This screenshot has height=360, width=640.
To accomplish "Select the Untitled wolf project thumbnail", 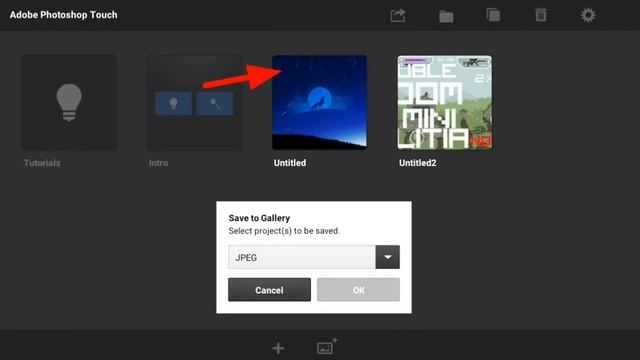I will (x=320, y=102).
